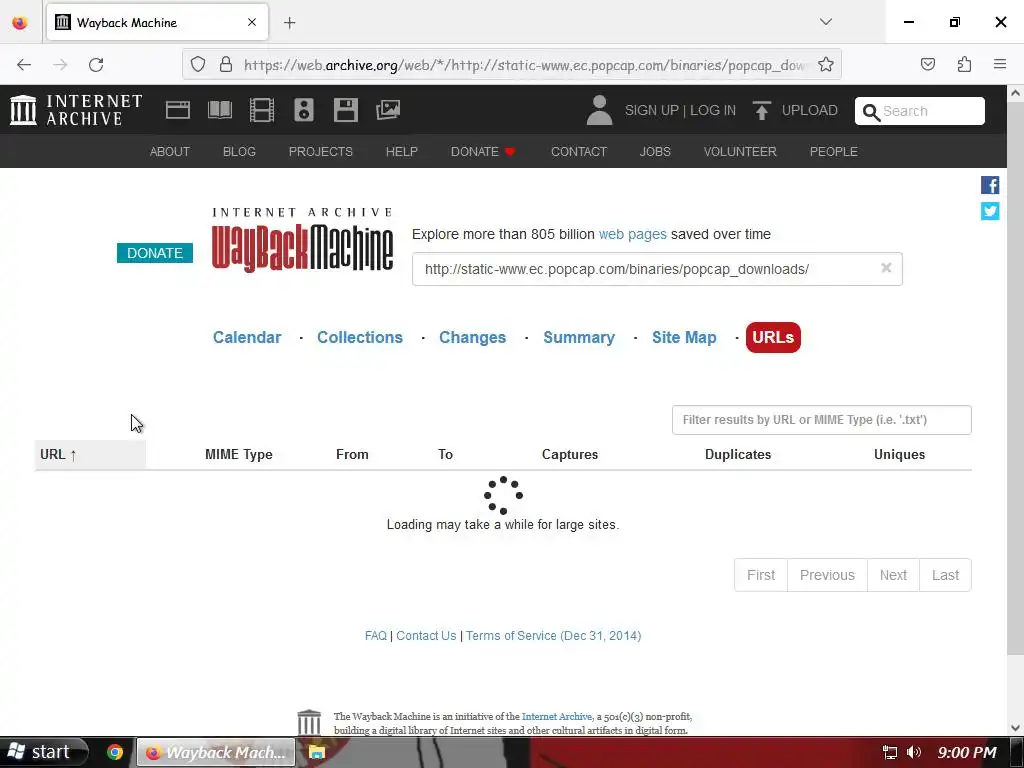This screenshot has width=1024, height=768.
Task: Open the Video film strip icon
Action: pos(262,110)
